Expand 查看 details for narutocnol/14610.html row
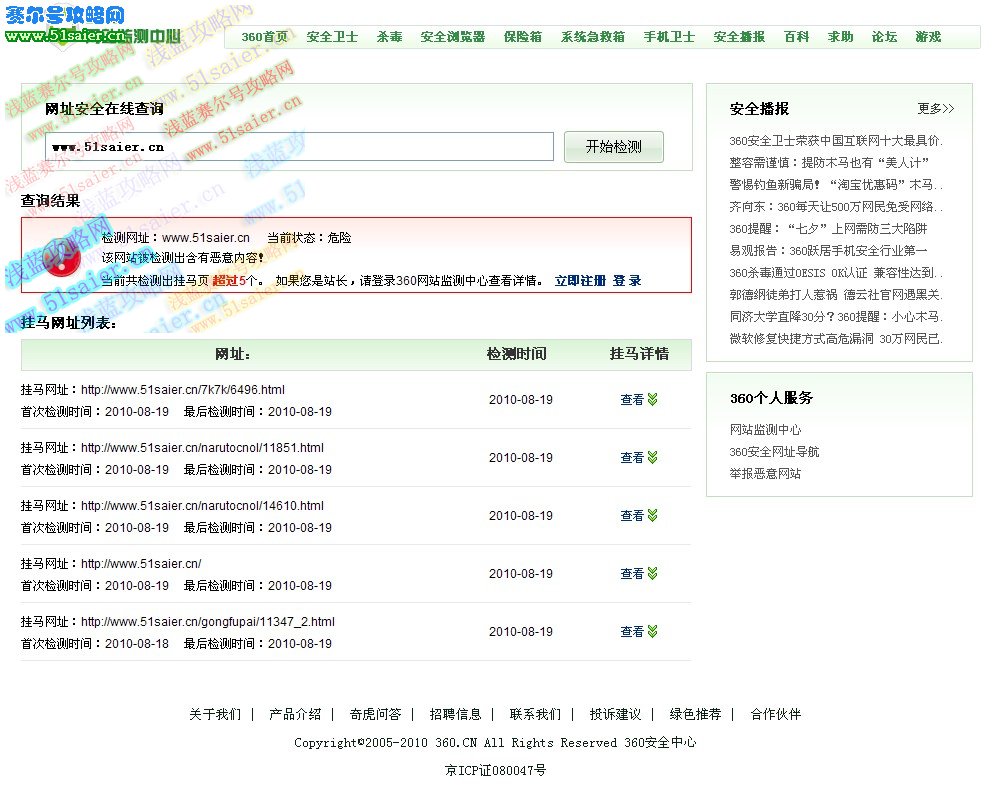Image resolution: width=1001 pixels, height=797 pixels. point(639,515)
